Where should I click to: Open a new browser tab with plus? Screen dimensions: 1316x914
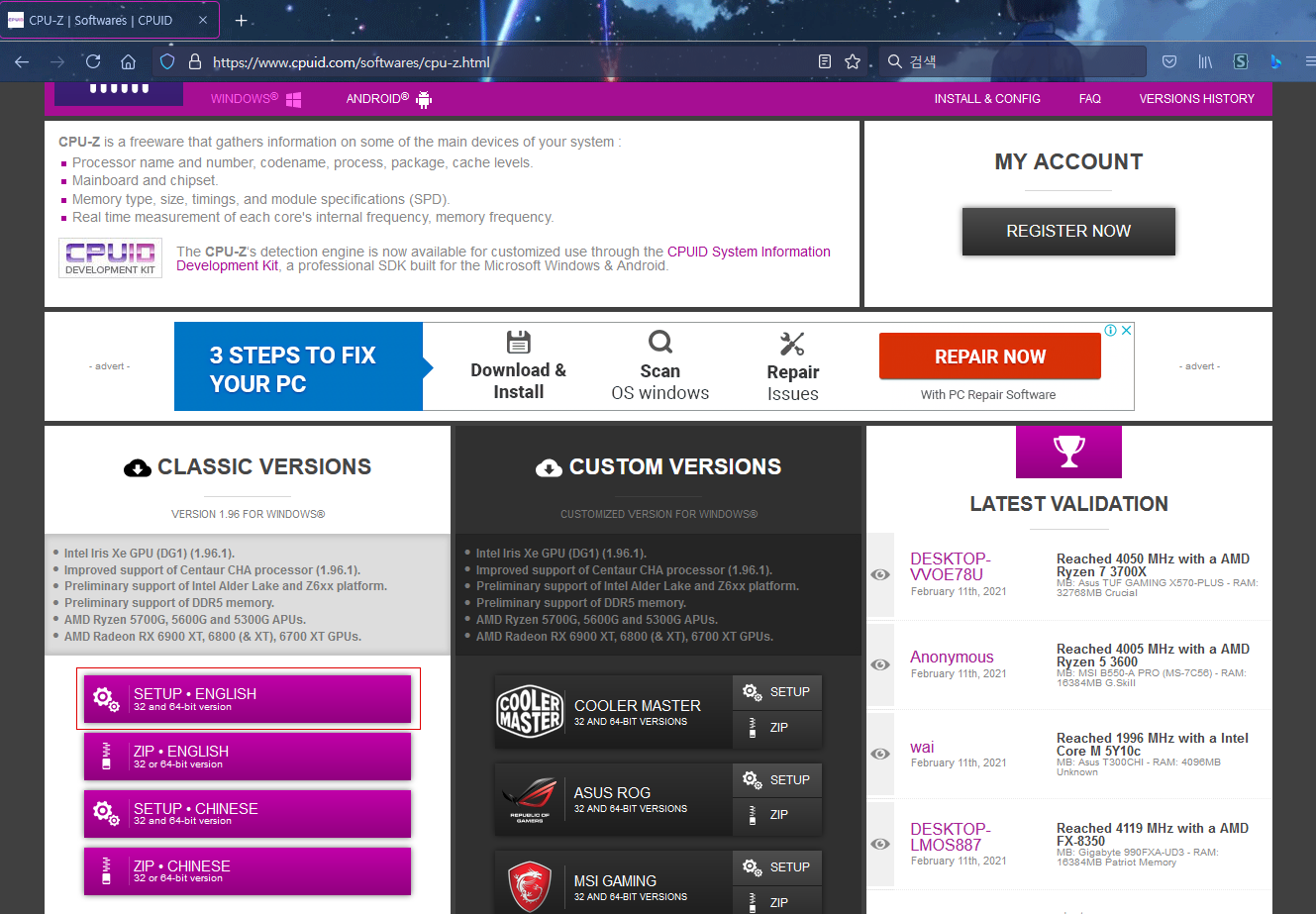[x=242, y=20]
